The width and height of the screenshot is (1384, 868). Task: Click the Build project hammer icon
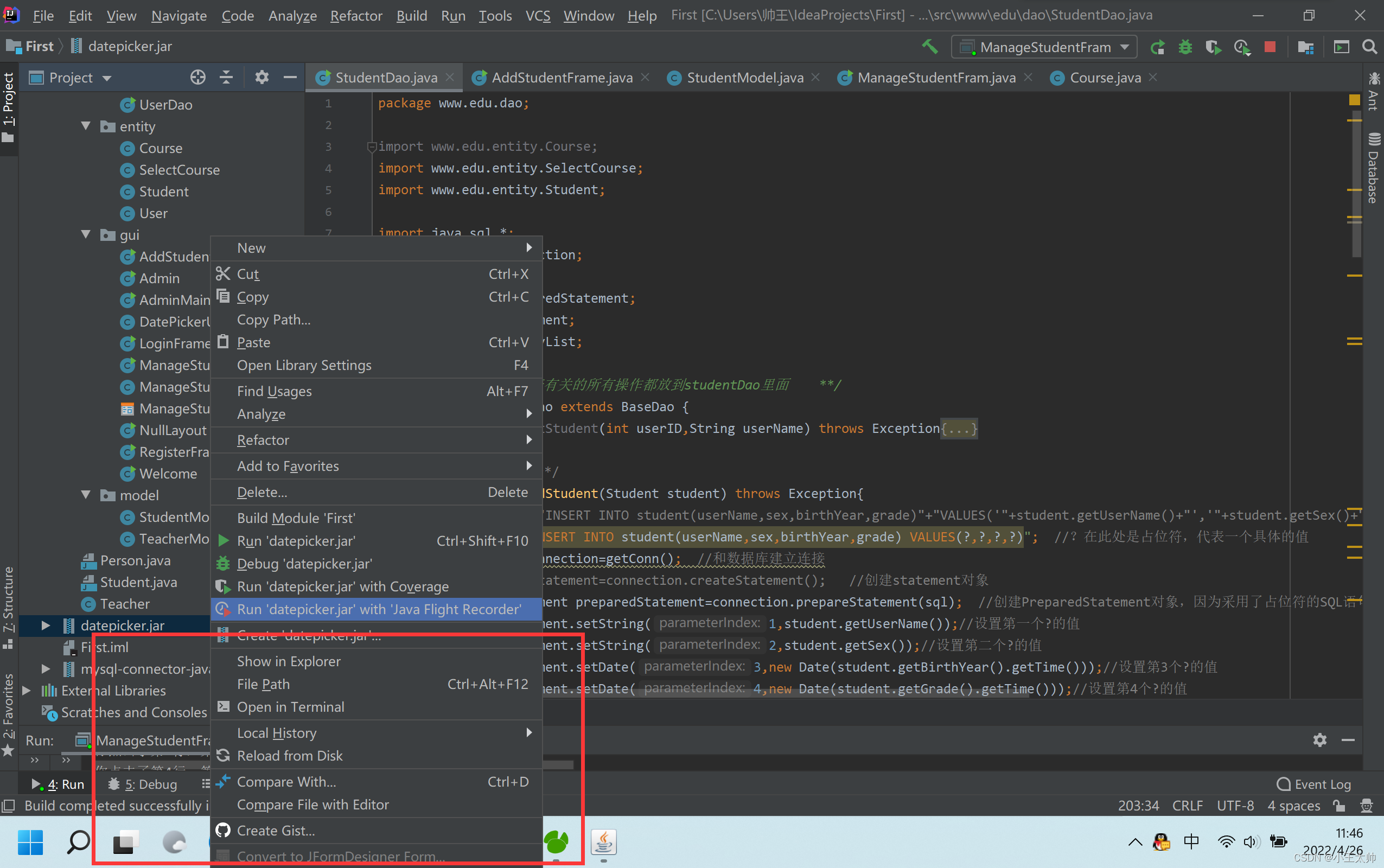[929, 47]
